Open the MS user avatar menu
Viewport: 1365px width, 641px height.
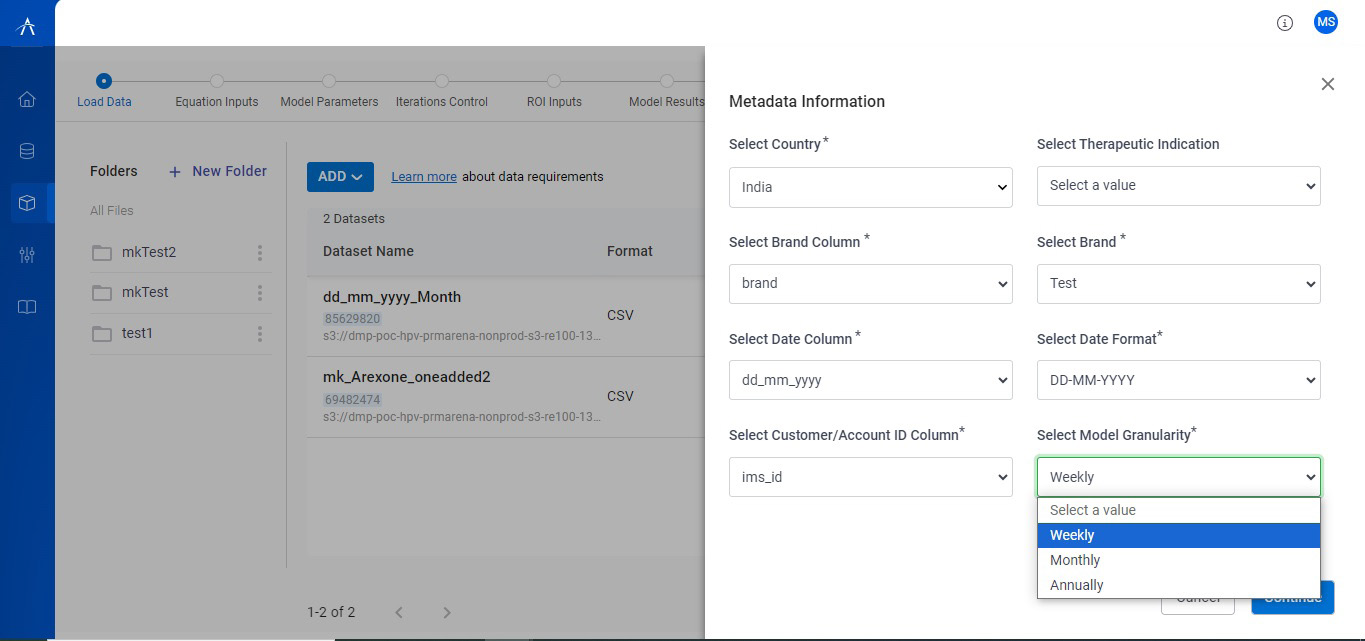pos(1325,22)
